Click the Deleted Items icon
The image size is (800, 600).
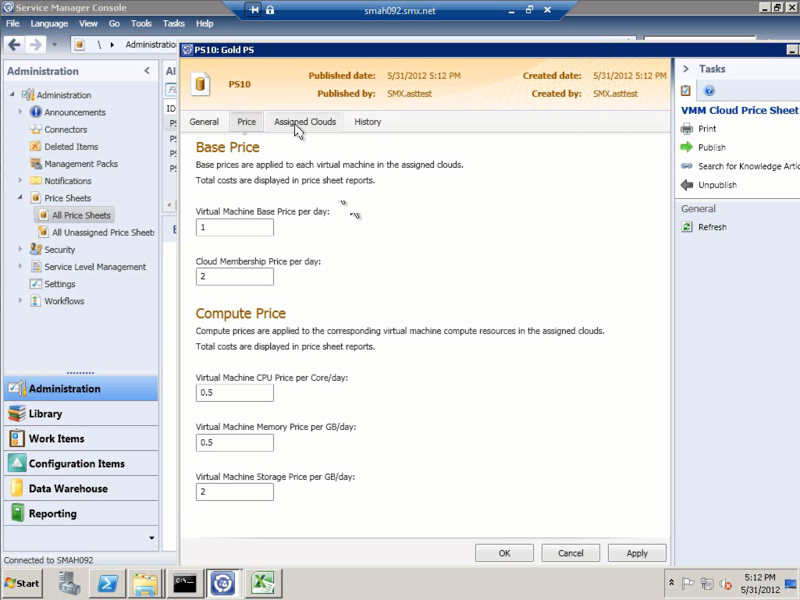pos(35,146)
